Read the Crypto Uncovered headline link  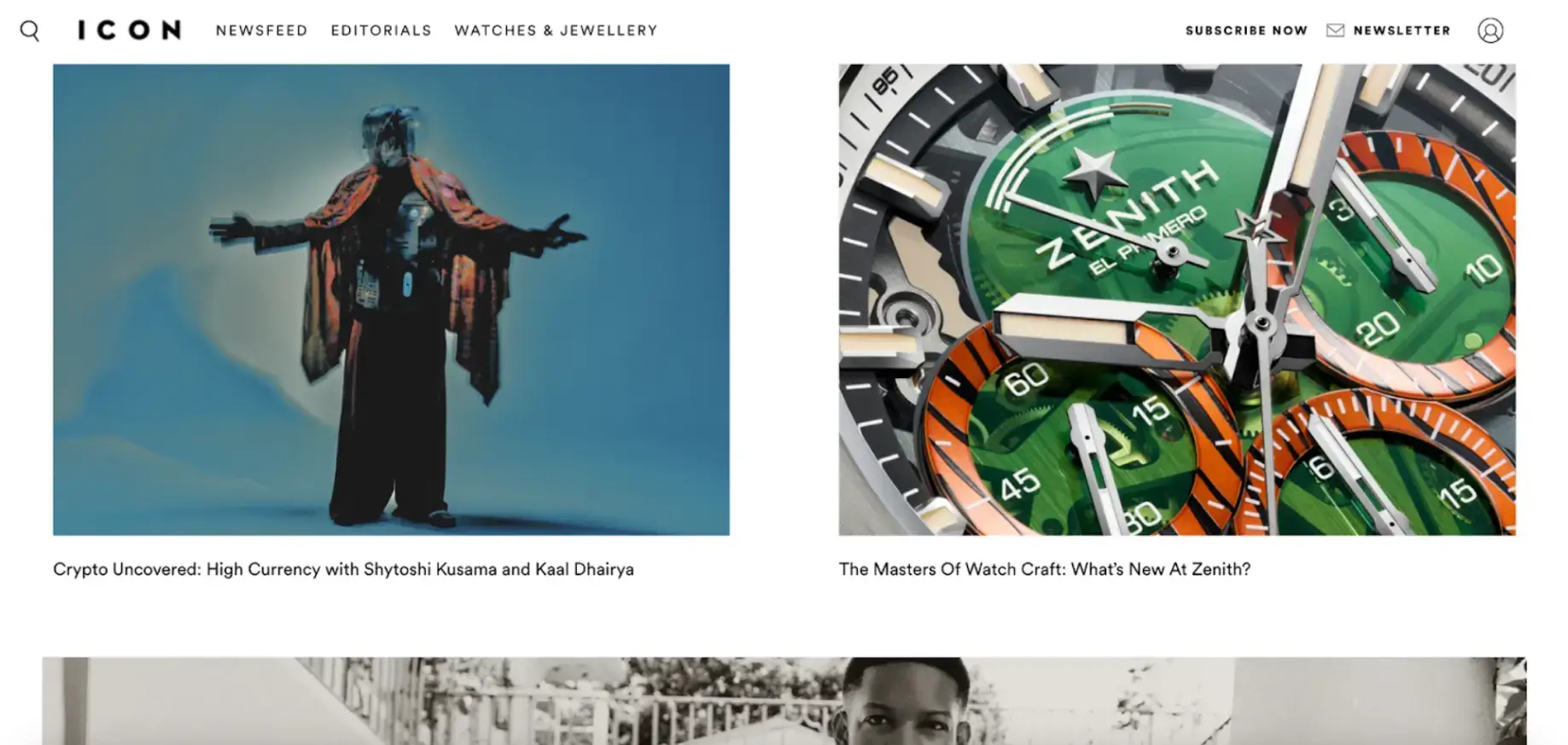click(343, 569)
